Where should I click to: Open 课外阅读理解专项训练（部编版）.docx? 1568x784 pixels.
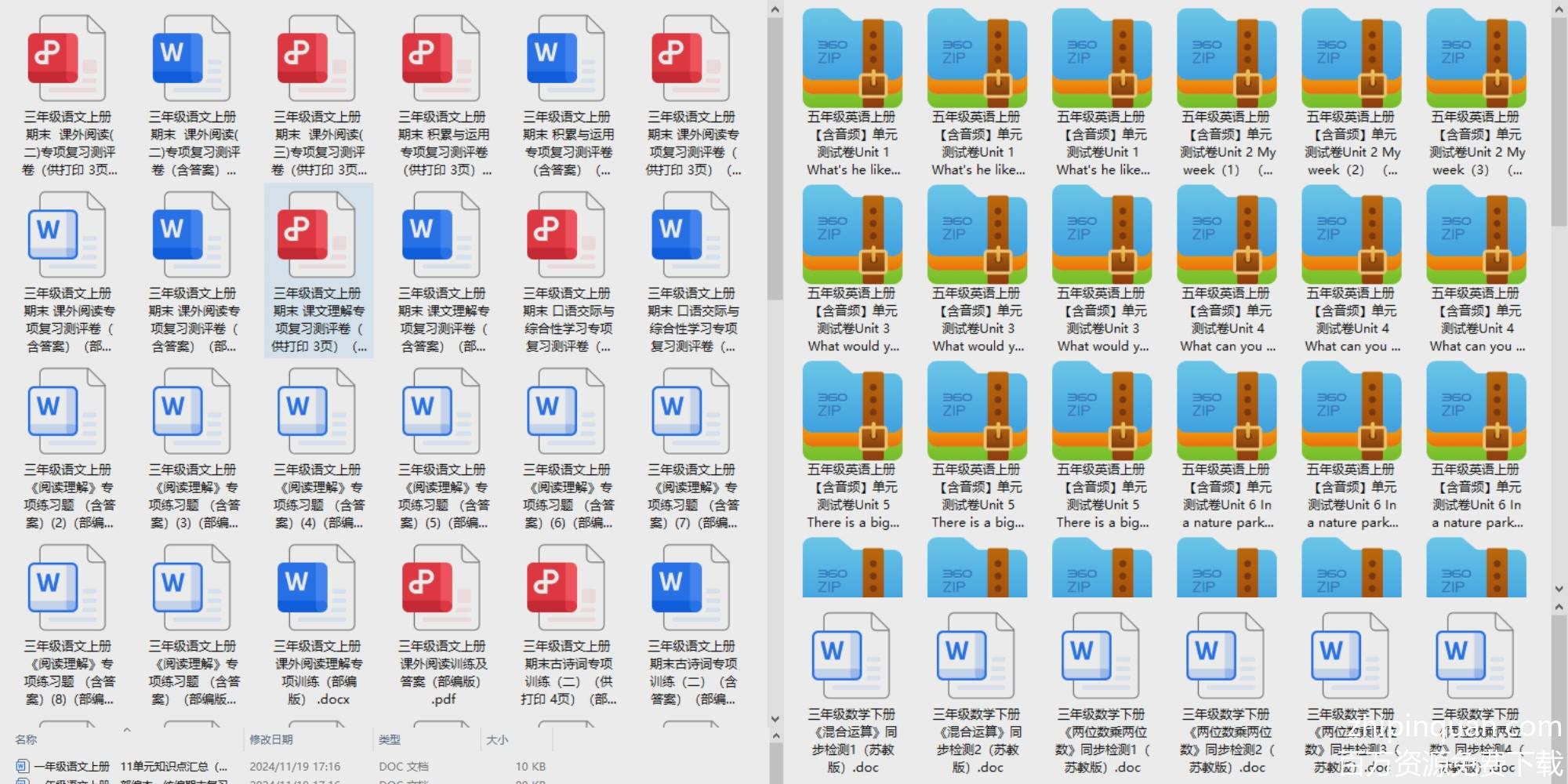click(x=318, y=625)
